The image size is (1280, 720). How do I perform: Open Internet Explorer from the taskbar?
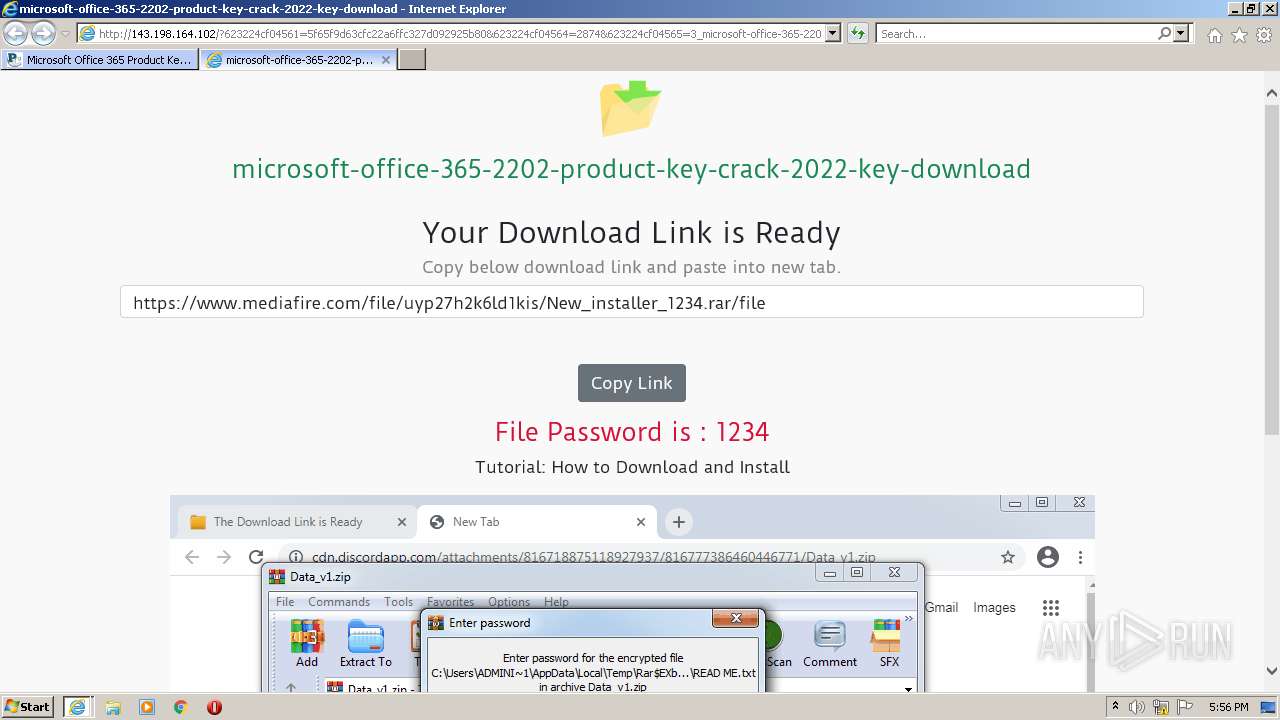78,707
